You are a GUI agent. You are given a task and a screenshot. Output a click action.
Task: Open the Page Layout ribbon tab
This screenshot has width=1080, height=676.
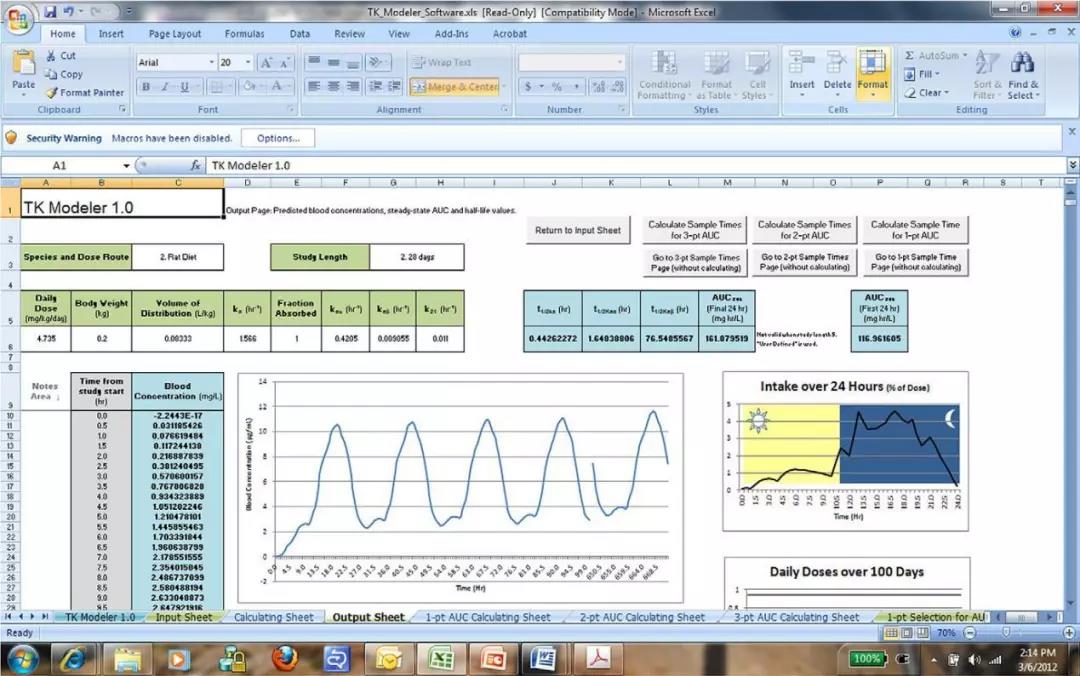174,33
